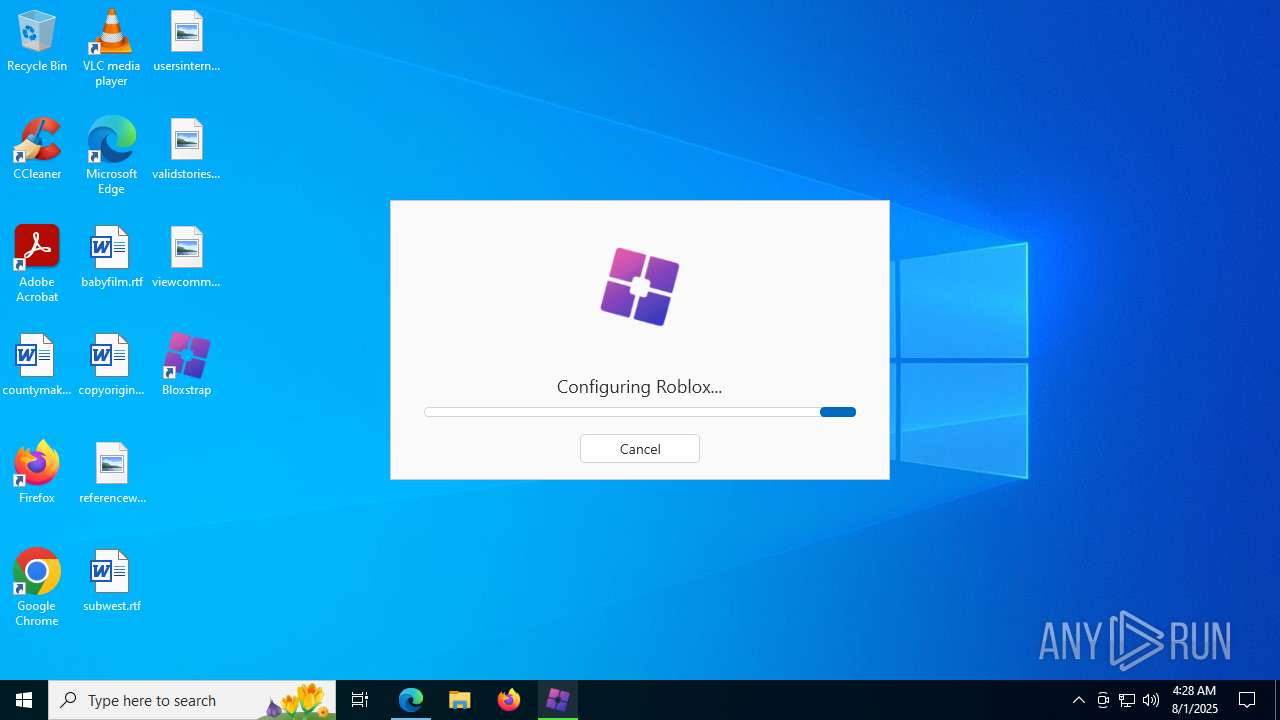Open the network status tray icon
Screen dimensions: 1280x720
pyautogui.click(x=1127, y=700)
